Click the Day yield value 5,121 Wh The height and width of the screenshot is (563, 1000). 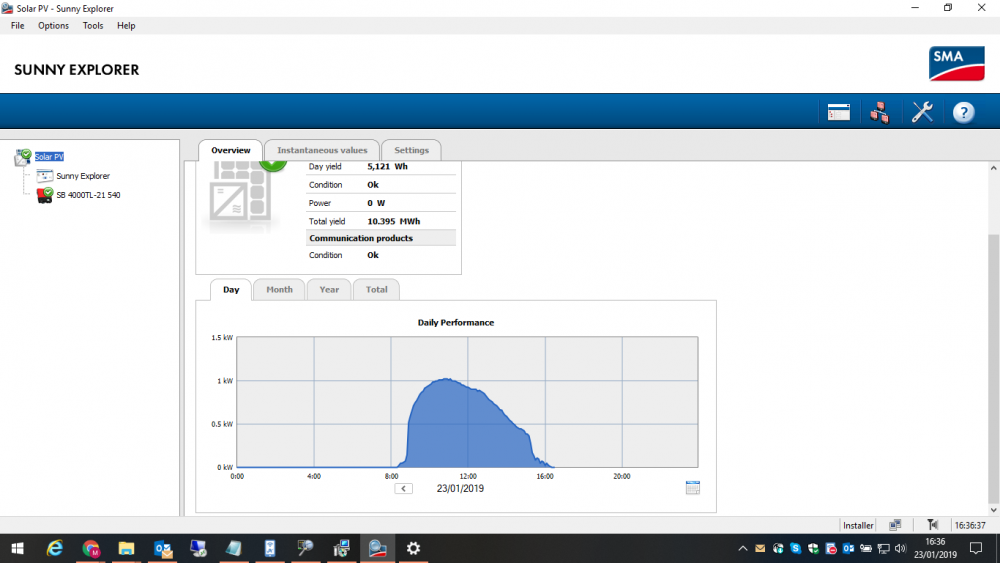click(387, 166)
